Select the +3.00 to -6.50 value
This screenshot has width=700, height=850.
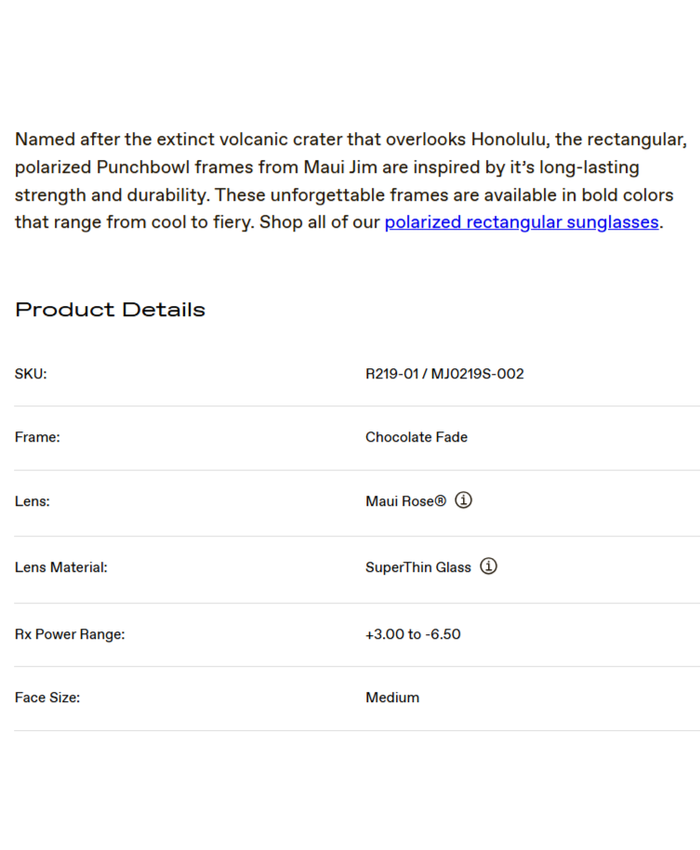click(x=413, y=634)
